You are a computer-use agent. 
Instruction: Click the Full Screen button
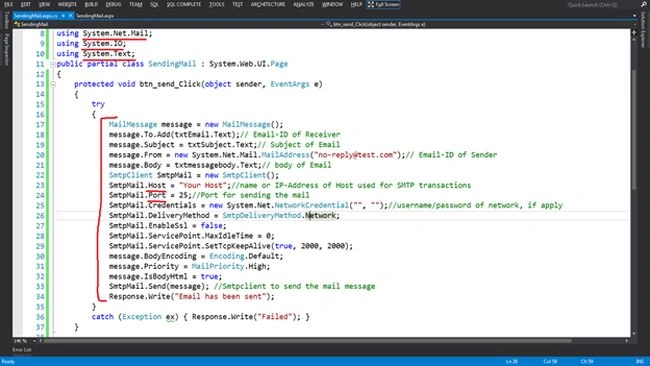(383, 4)
